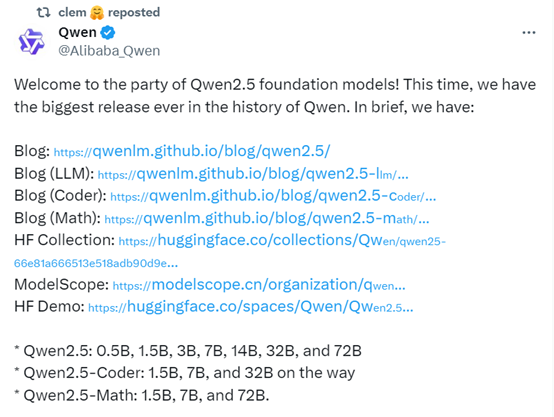This screenshot has width=554, height=417.
Task: Open the Qwen purple logo avatar
Action: pyautogui.click(x=31, y=42)
